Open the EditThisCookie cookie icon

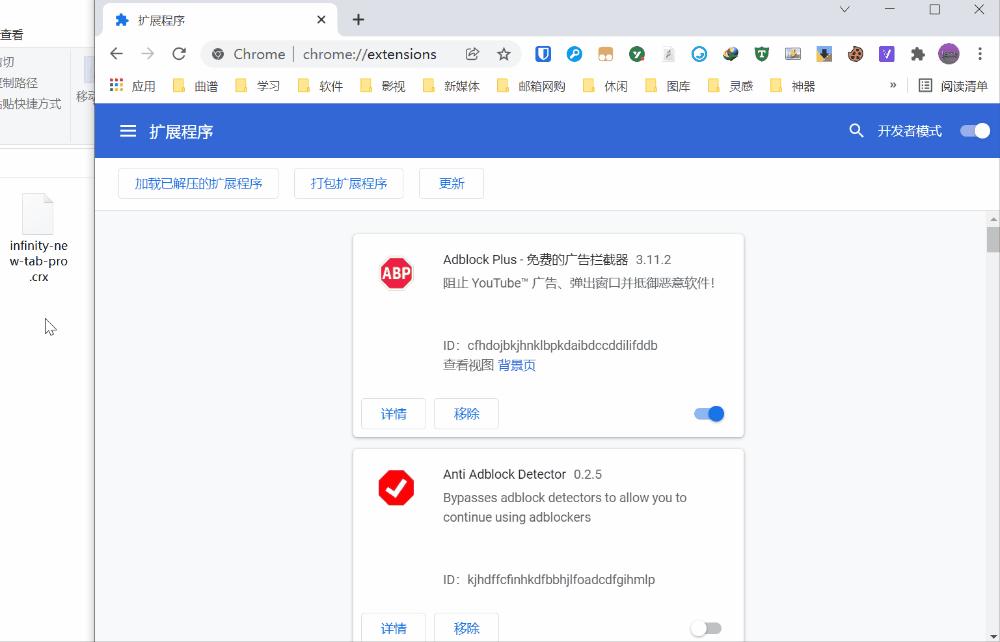click(x=856, y=54)
